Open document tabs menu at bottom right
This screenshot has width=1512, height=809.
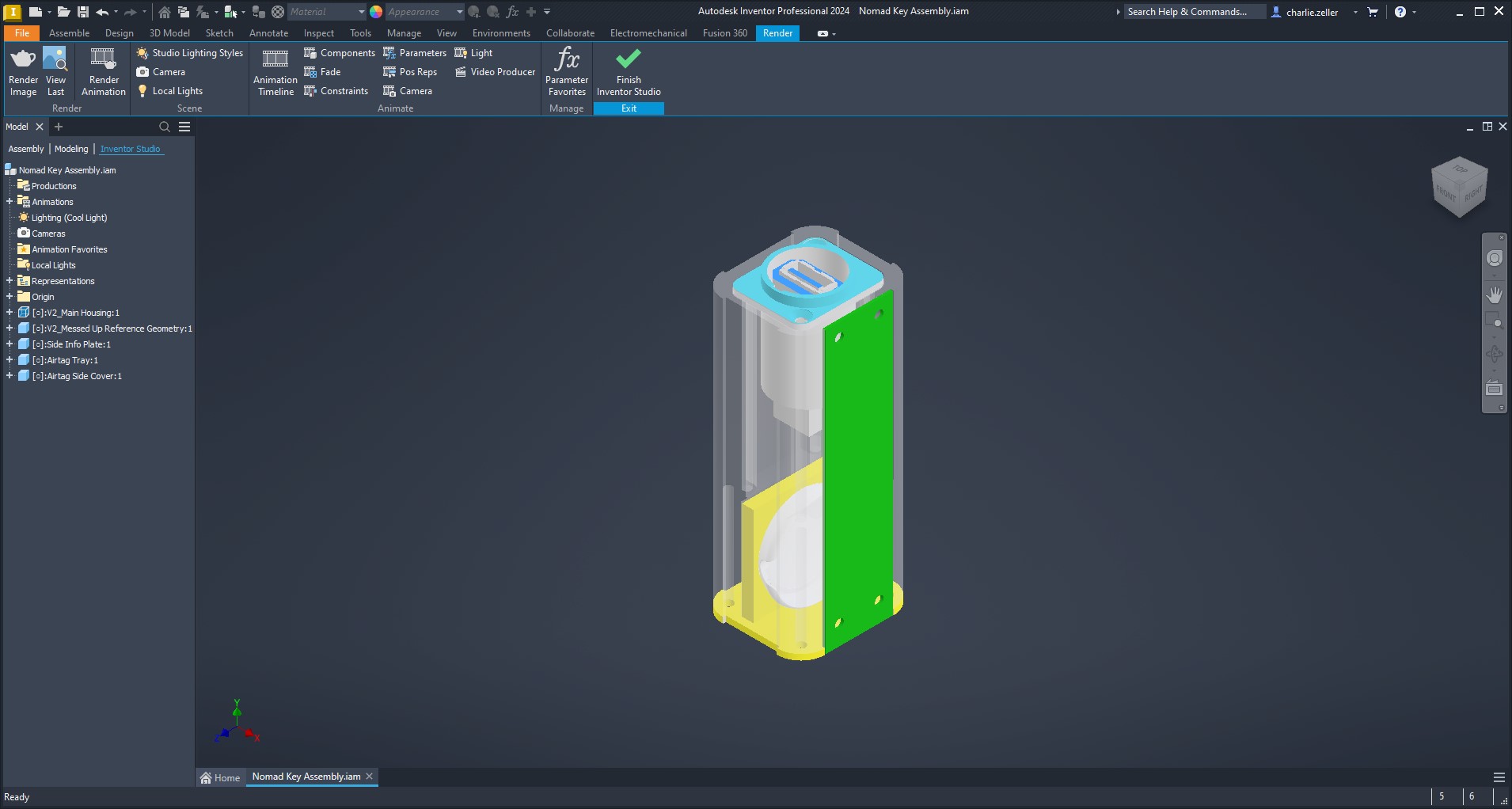tap(1499, 777)
